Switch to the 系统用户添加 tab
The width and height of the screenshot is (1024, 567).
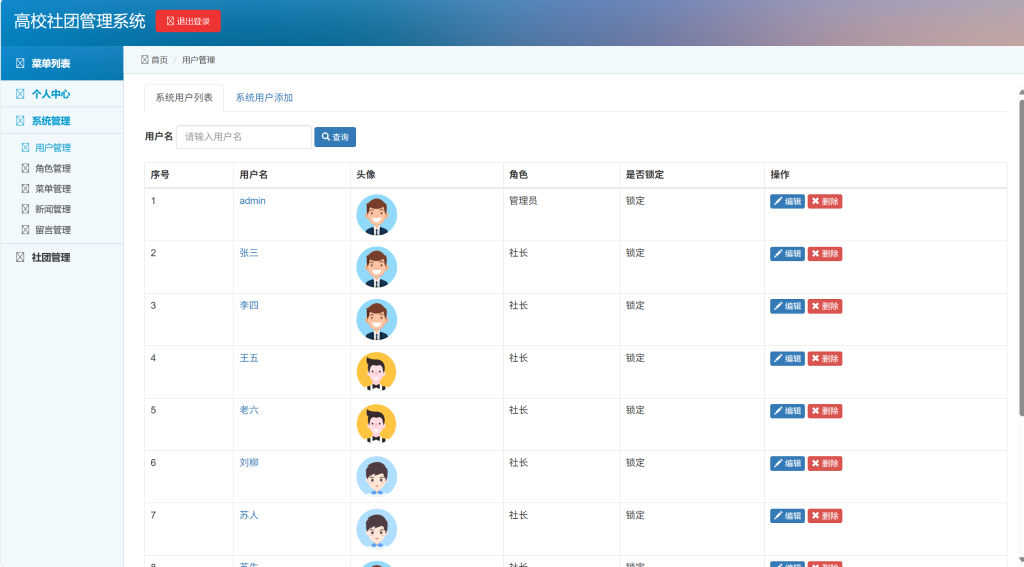(x=264, y=98)
